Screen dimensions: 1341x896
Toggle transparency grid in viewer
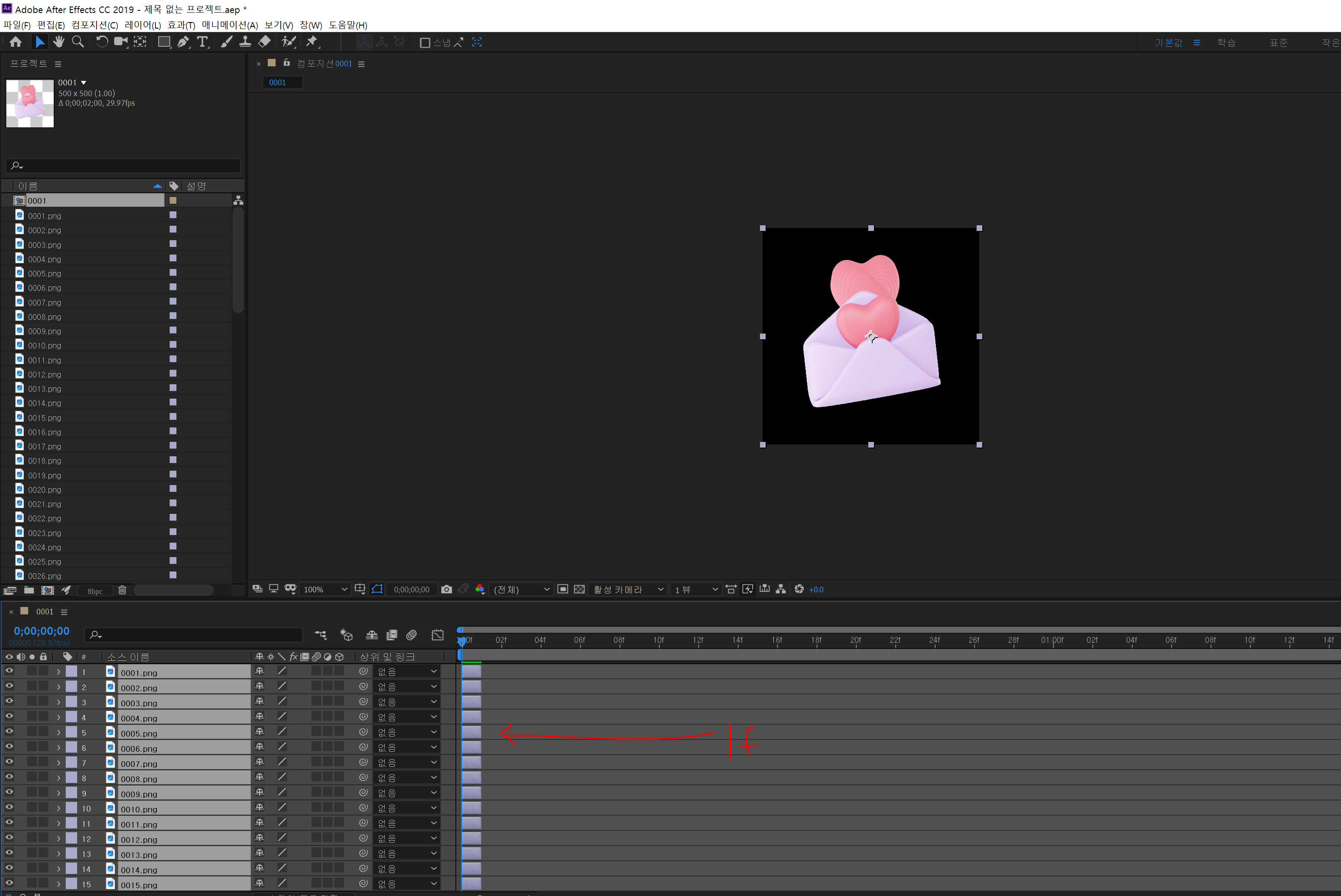(x=579, y=589)
